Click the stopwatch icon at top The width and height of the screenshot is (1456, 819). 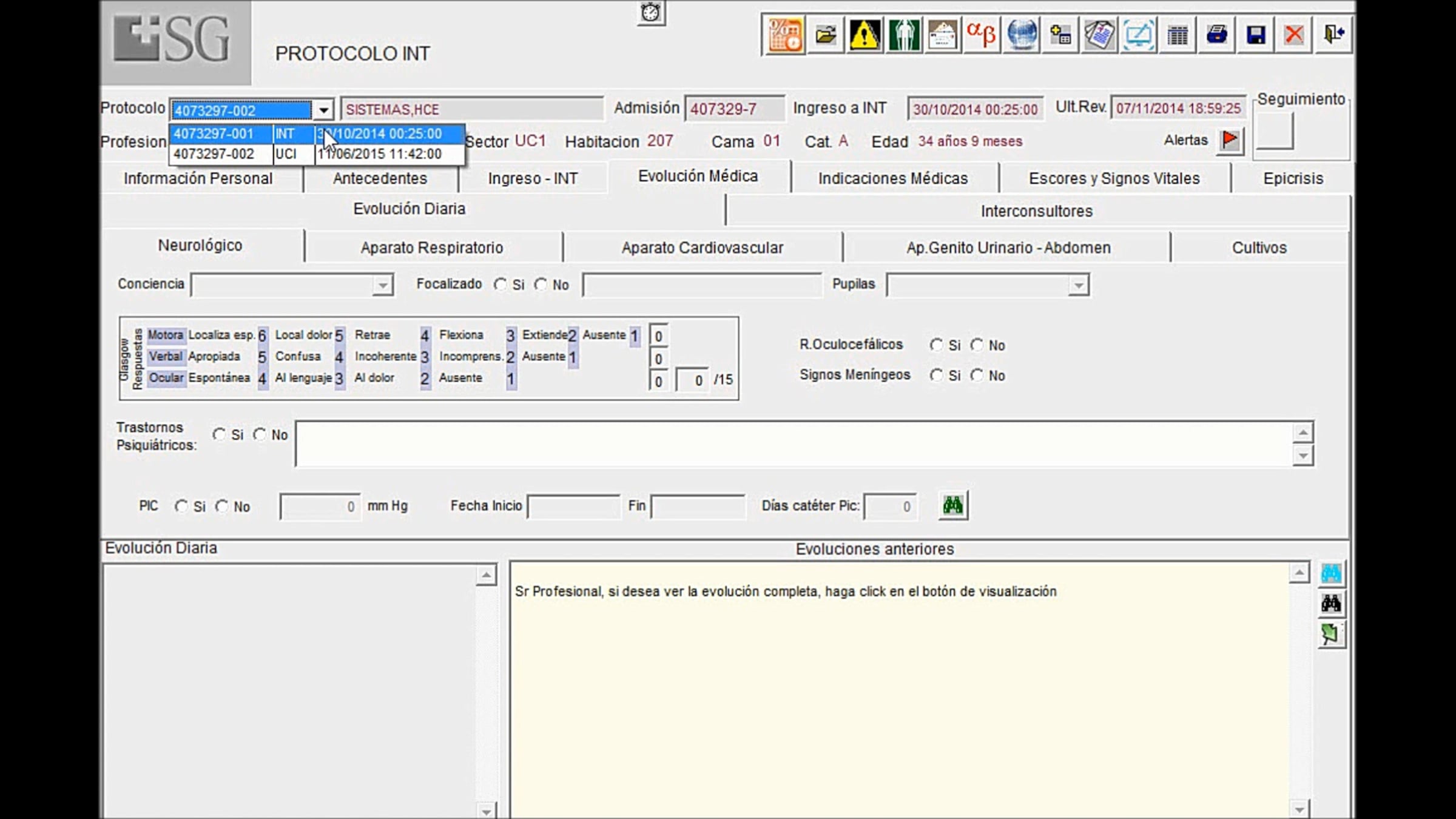(x=650, y=12)
